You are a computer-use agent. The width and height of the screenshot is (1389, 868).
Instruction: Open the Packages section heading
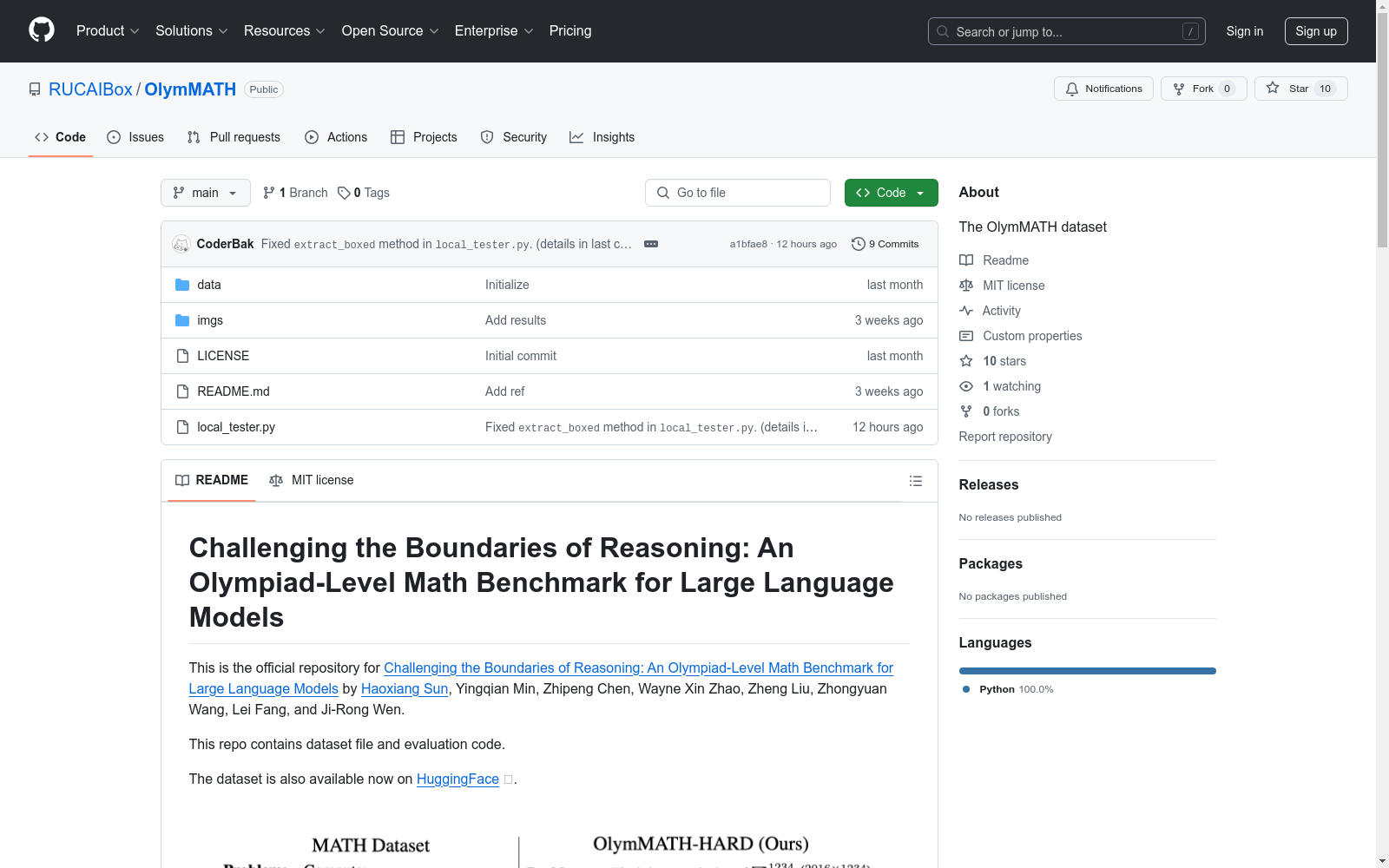(991, 563)
